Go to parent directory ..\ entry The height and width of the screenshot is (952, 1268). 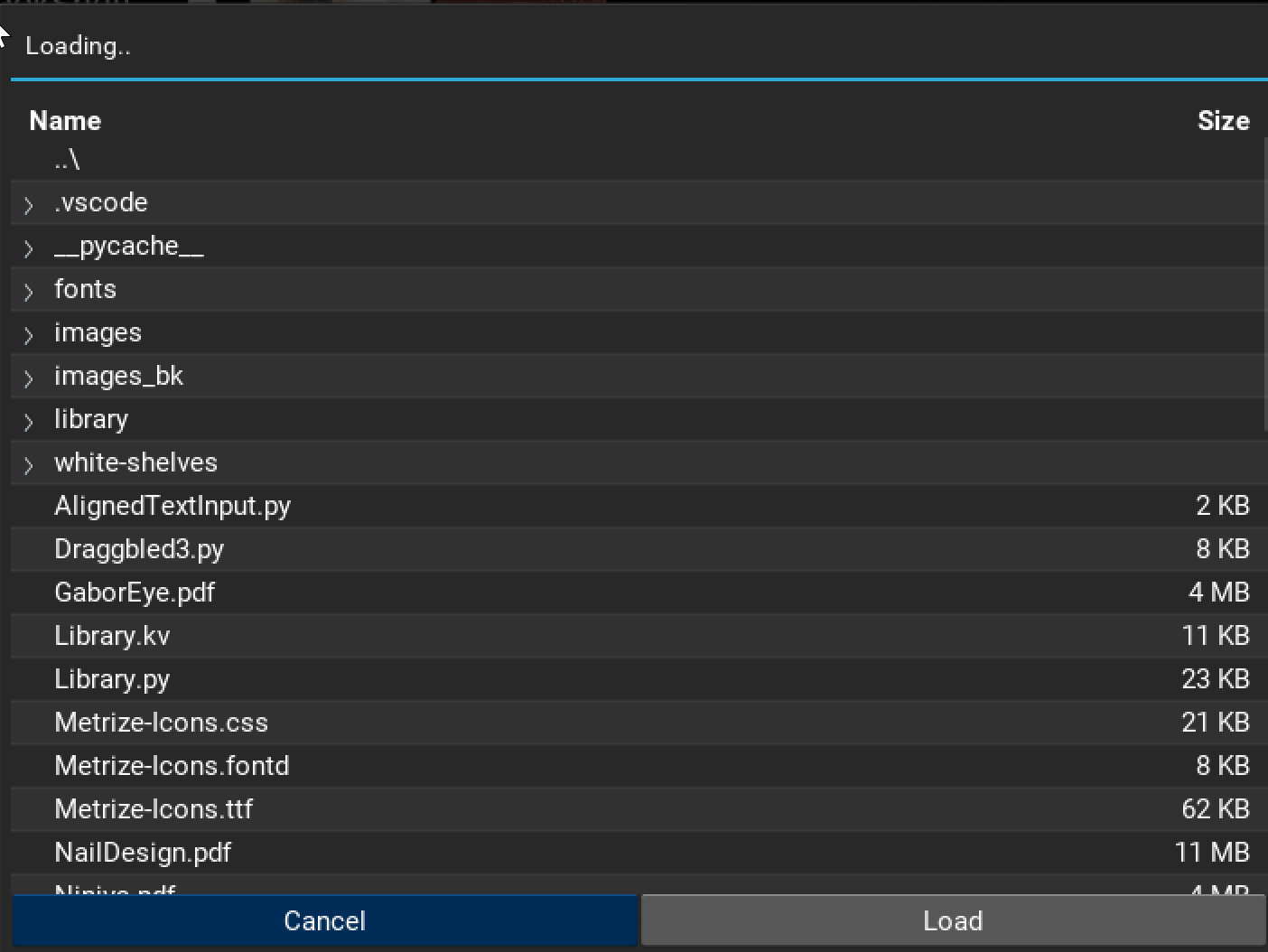click(67, 160)
